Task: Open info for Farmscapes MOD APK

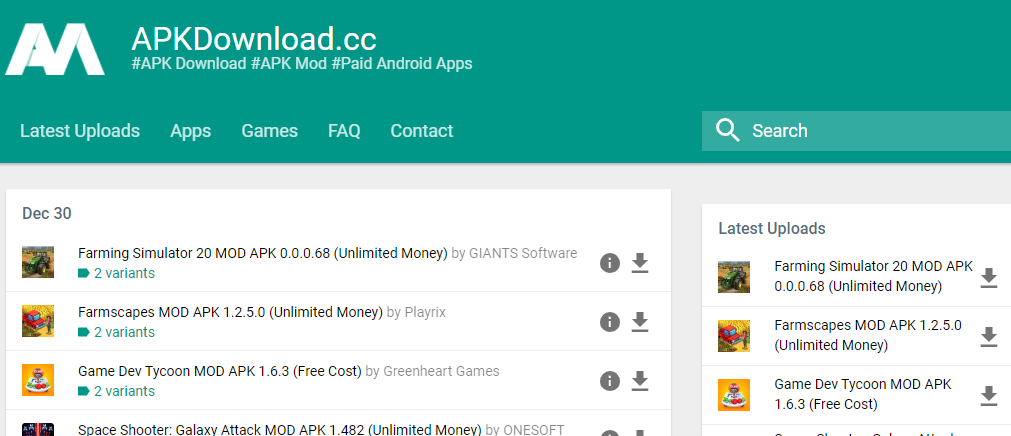Action: (x=609, y=322)
